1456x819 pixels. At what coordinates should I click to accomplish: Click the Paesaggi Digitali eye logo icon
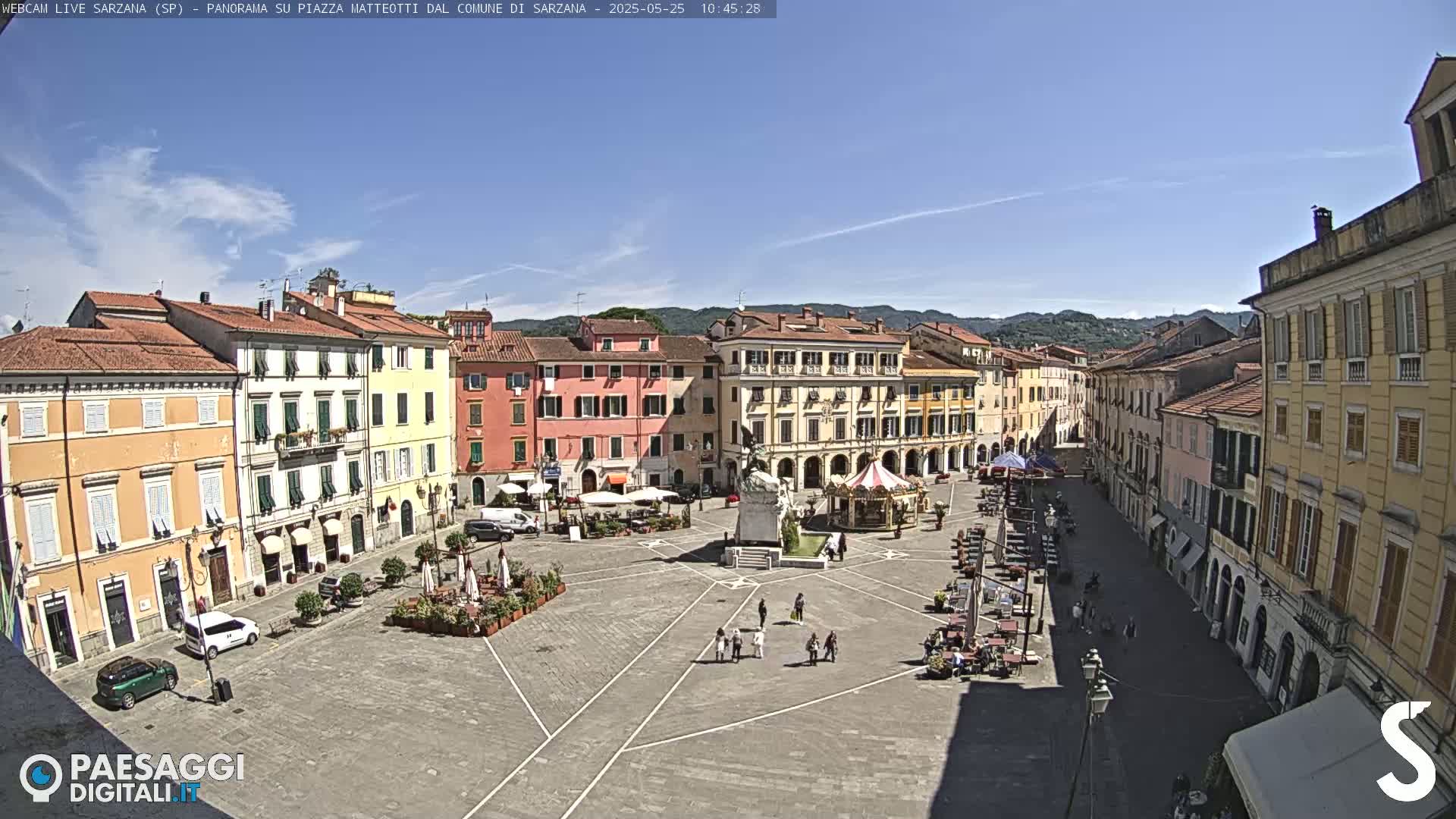coord(40,777)
